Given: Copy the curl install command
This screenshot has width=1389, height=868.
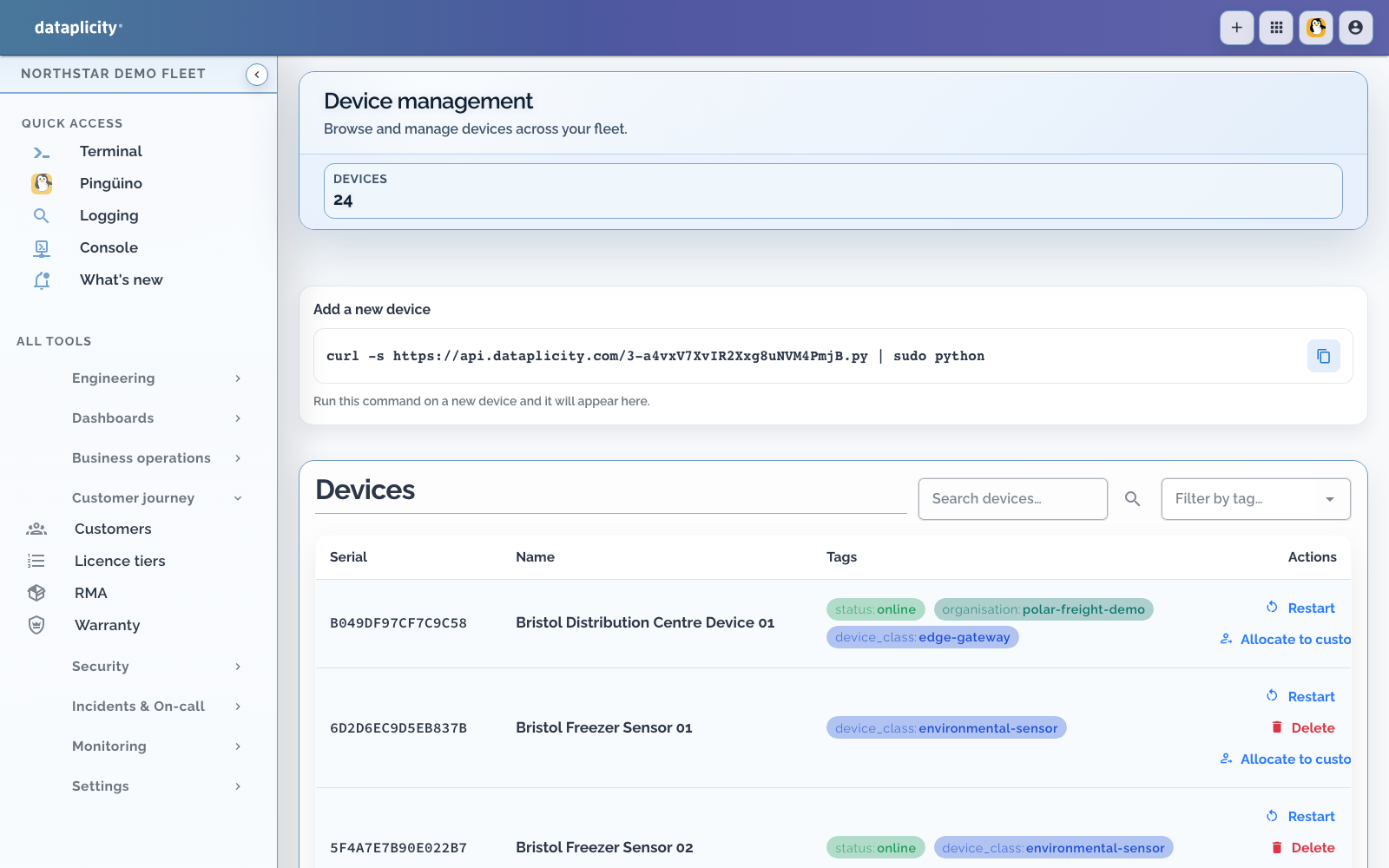Looking at the screenshot, I should (1324, 356).
